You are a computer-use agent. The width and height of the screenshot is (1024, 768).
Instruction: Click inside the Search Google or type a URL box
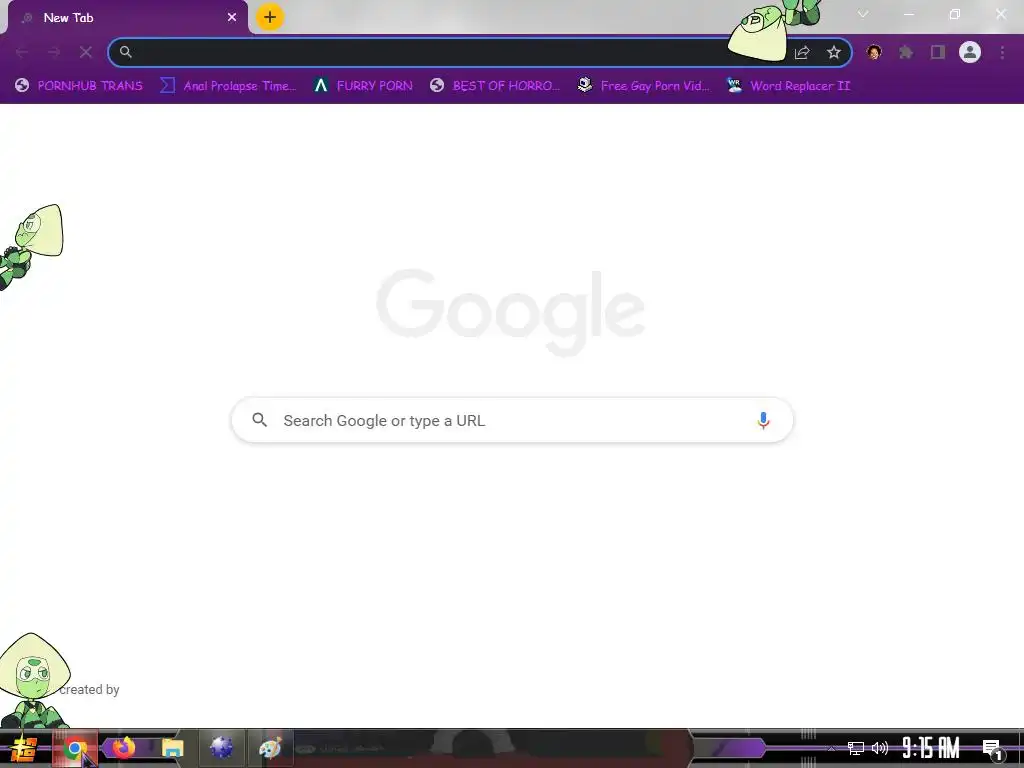pyautogui.click(x=512, y=421)
